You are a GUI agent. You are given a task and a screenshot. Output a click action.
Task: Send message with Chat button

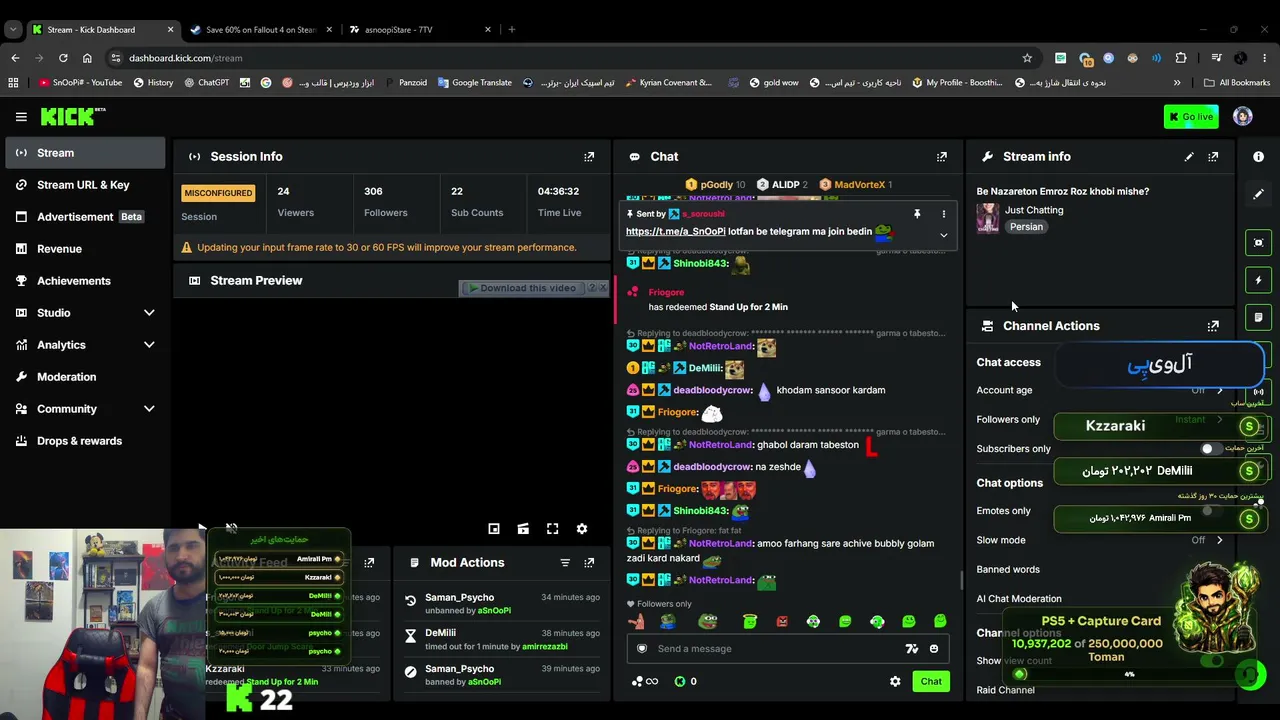coord(931,682)
